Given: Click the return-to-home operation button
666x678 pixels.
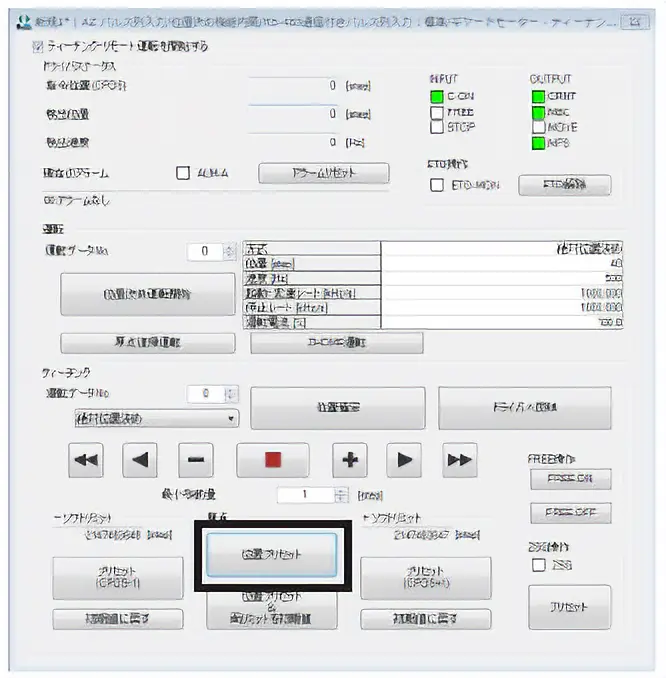Looking at the screenshot, I should click(148, 343).
